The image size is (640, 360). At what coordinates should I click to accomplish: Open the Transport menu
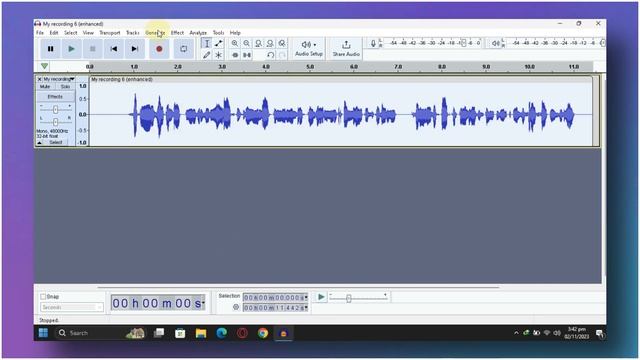coord(110,33)
